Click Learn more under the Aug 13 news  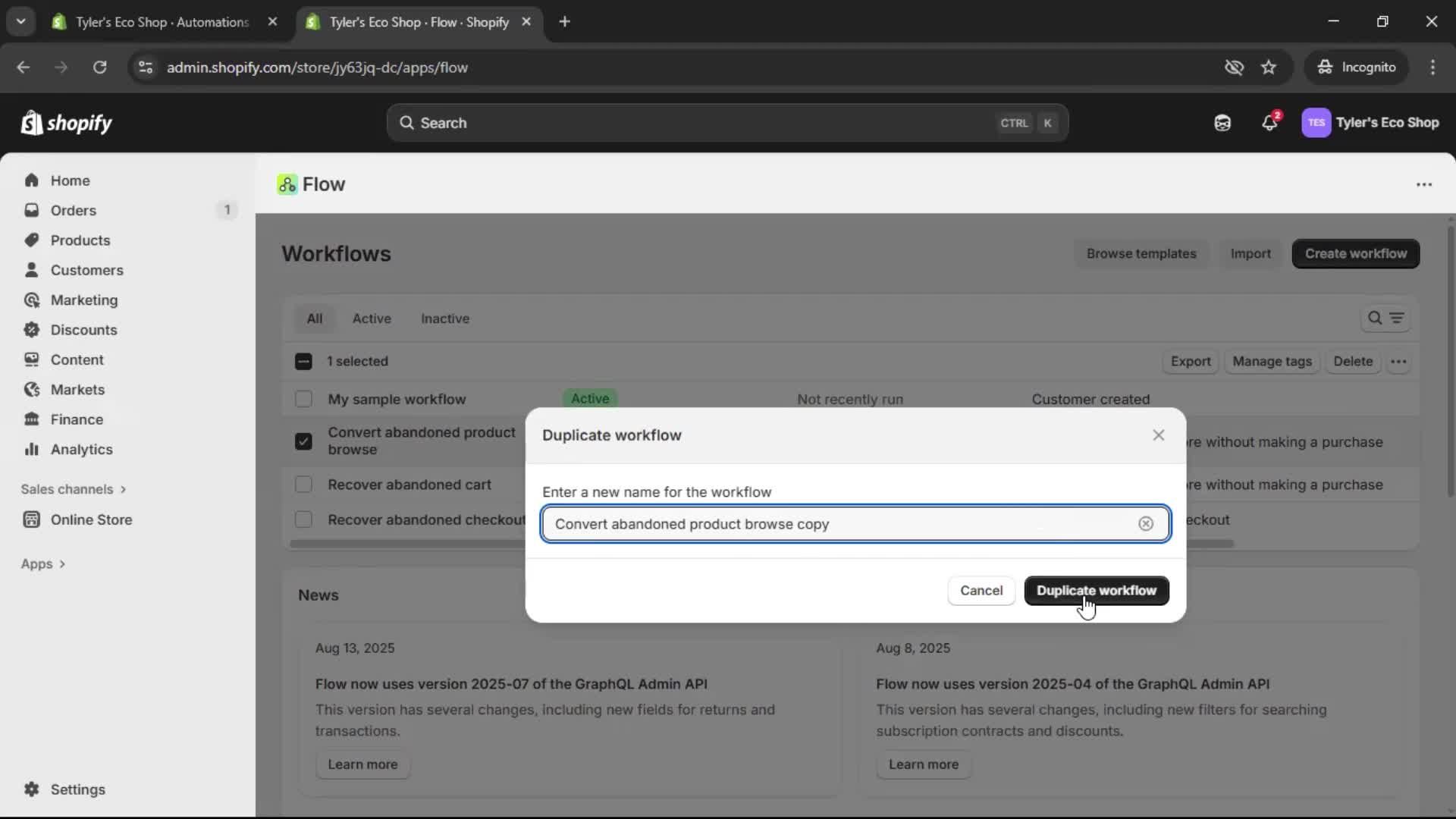(x=362, y=764)
